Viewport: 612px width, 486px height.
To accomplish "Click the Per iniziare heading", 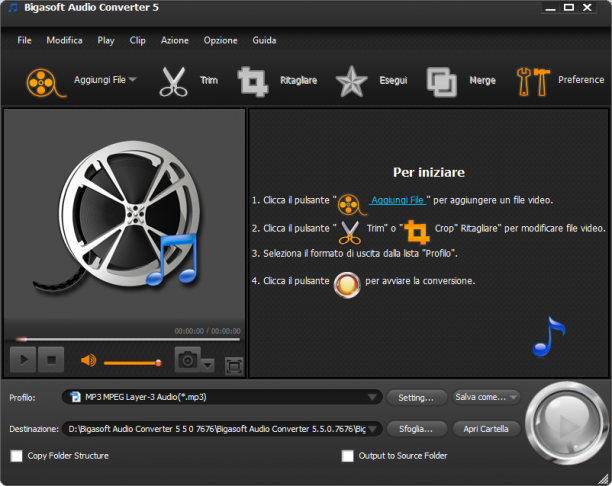I will (x=429, y=173).
